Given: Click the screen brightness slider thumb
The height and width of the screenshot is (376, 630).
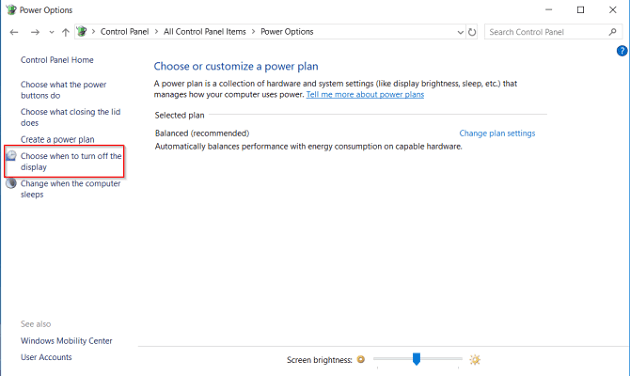Looking at the screenshot, I should 416,359.
